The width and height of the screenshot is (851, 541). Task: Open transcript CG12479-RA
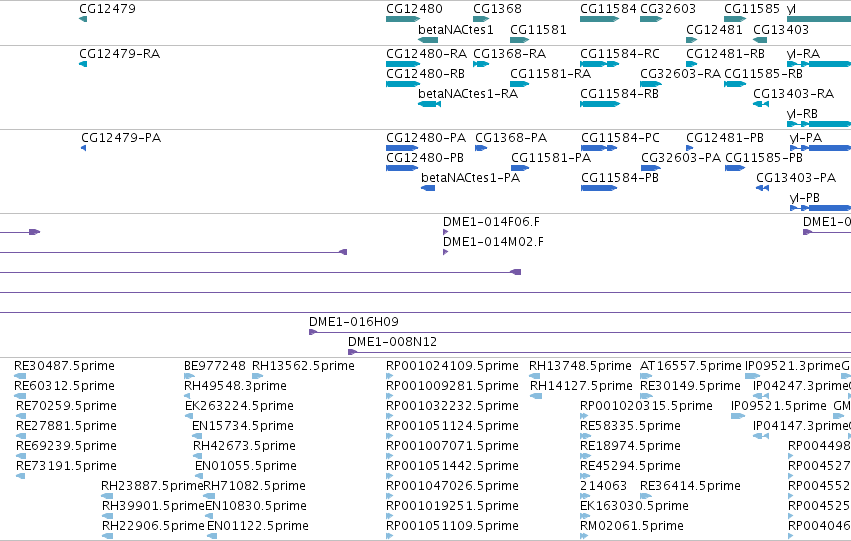119,54
